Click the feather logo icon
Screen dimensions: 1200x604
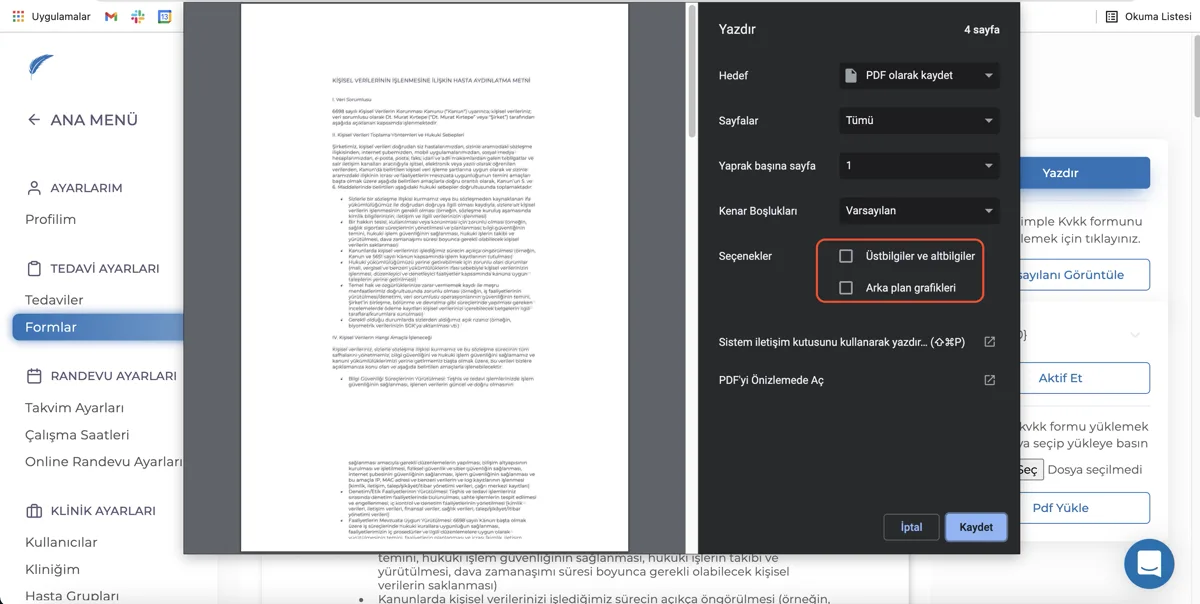(x=41, y=68)
